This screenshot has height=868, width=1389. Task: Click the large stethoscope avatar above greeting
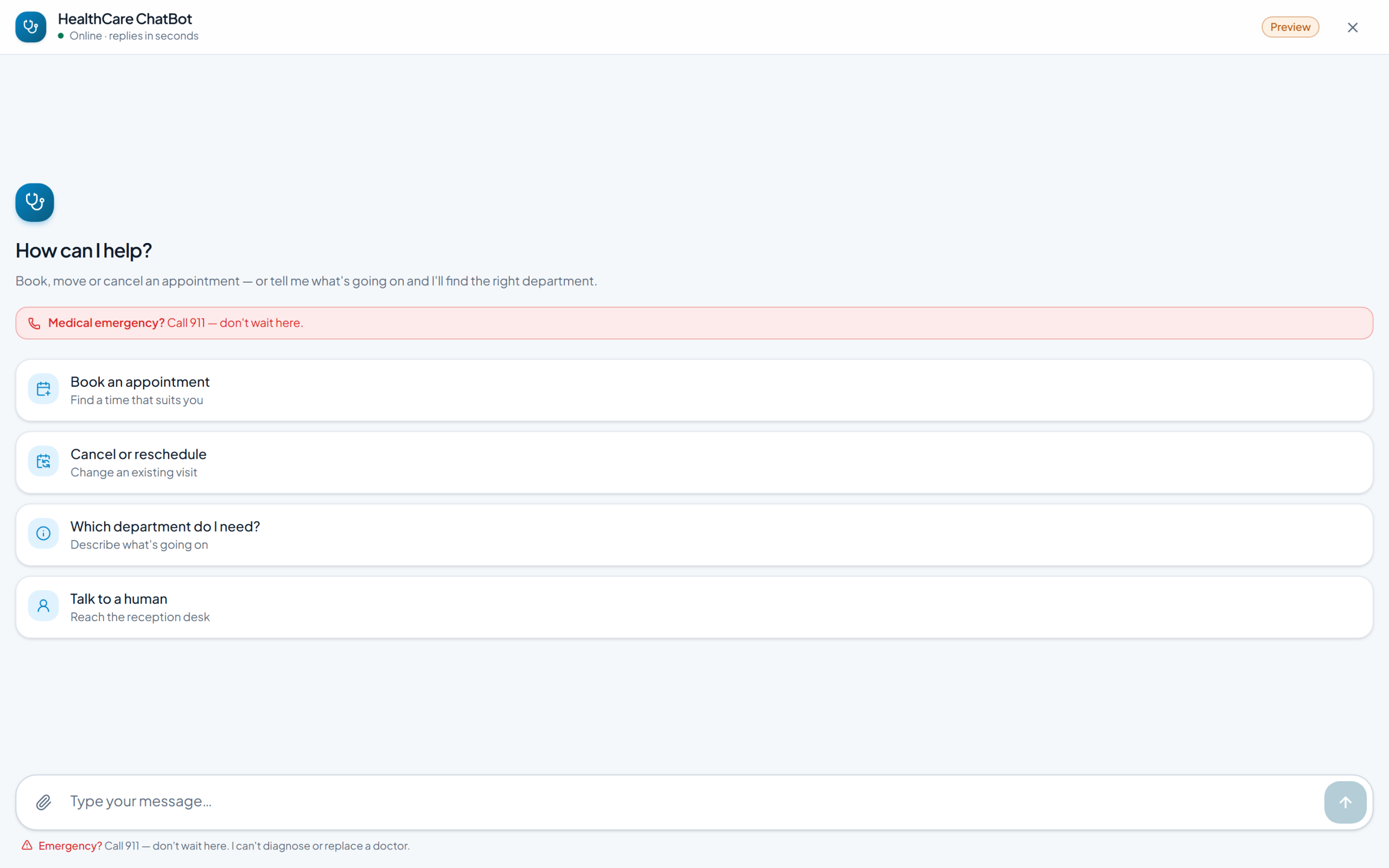(x=34, y=203)
